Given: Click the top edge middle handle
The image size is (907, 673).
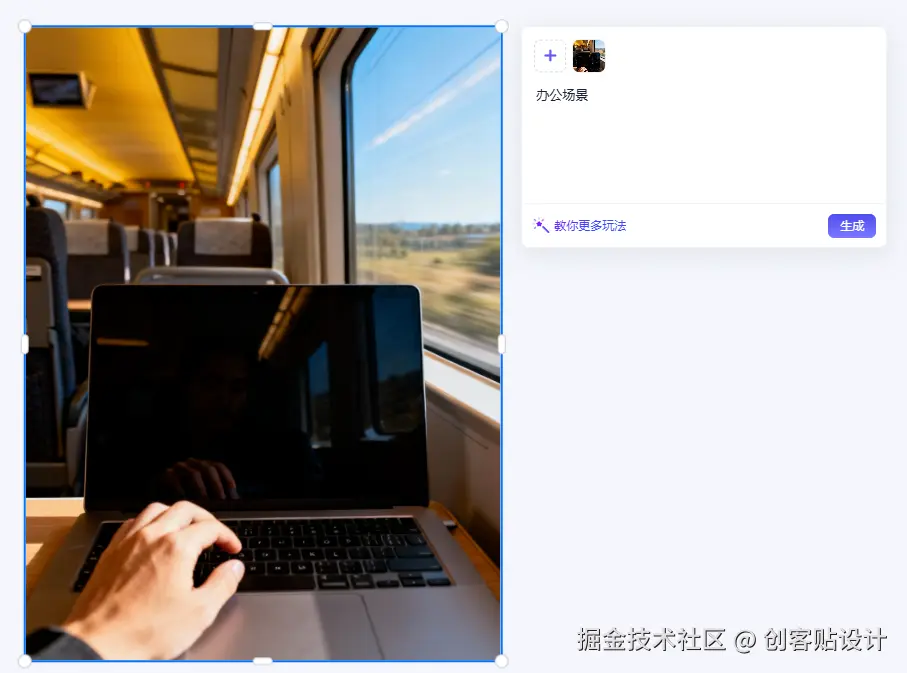Looking at the screenshot, I should pos(263,26).
